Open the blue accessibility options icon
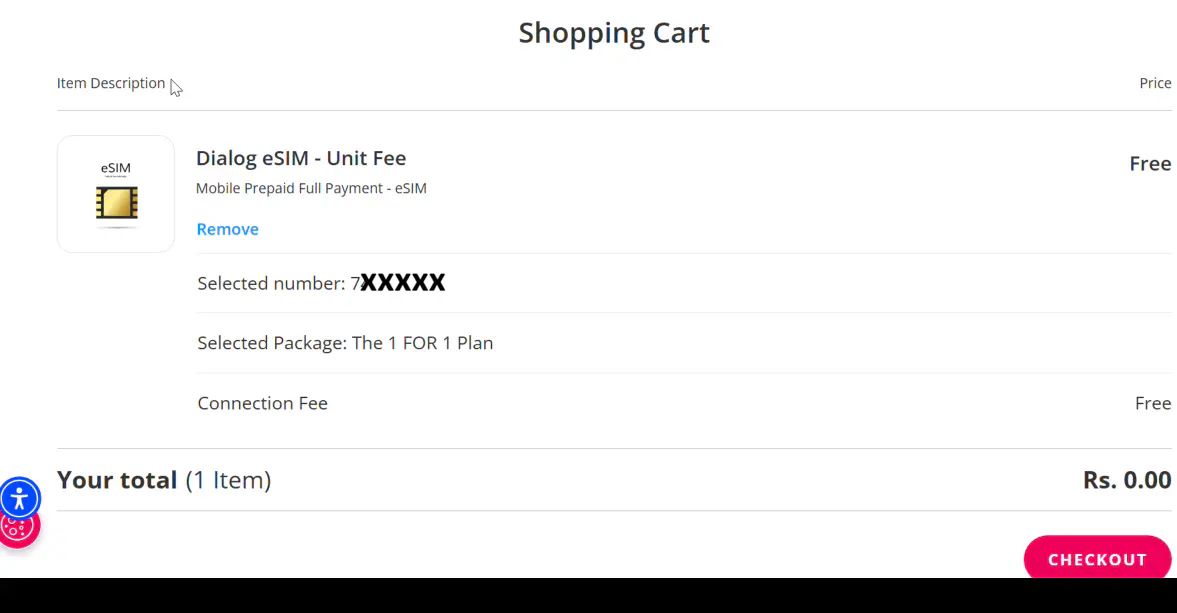The height and width of the screenshot is (613, 1177). click(x=20, y=498)
